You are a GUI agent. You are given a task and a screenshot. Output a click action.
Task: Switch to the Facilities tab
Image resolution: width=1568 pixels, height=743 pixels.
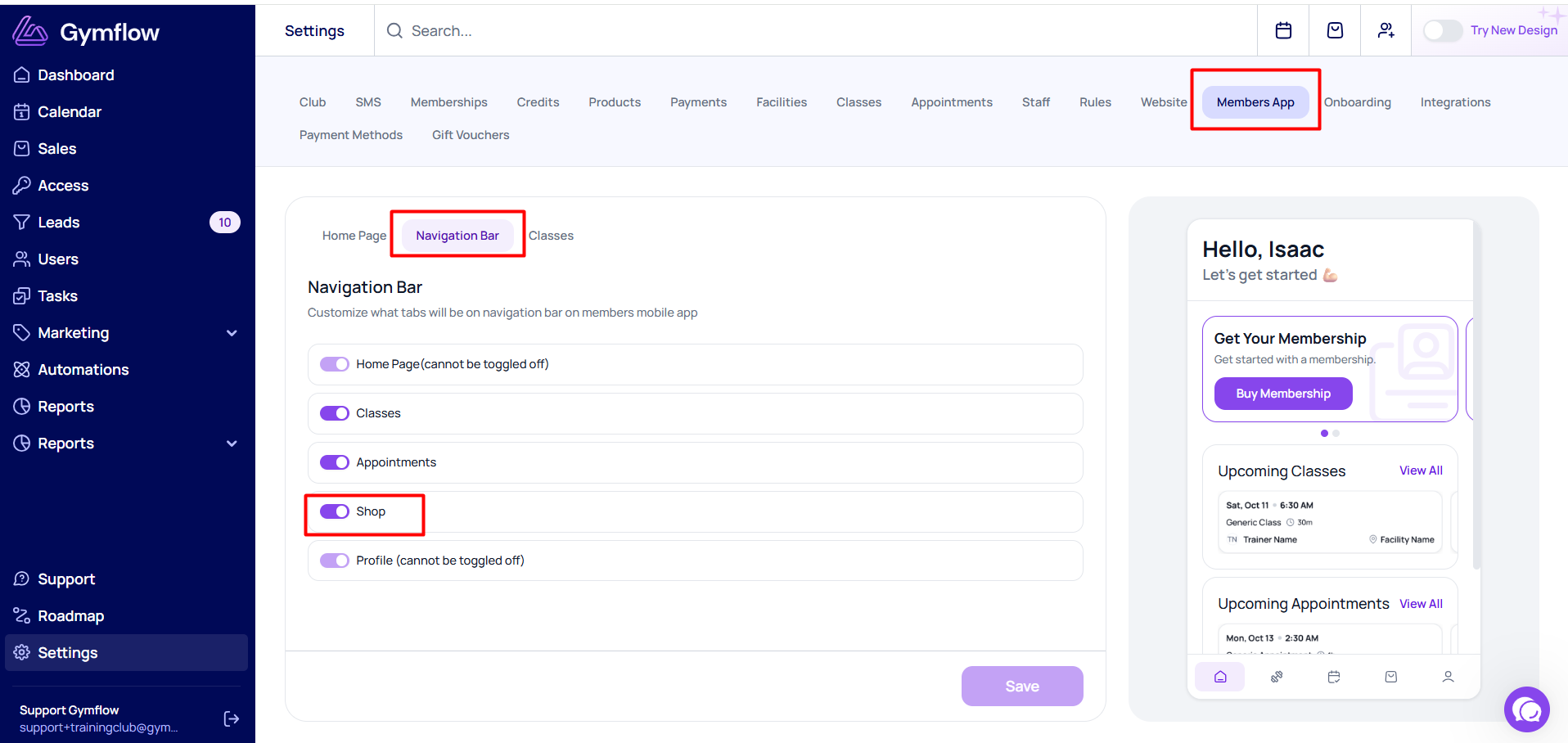(x=782, y=102)
